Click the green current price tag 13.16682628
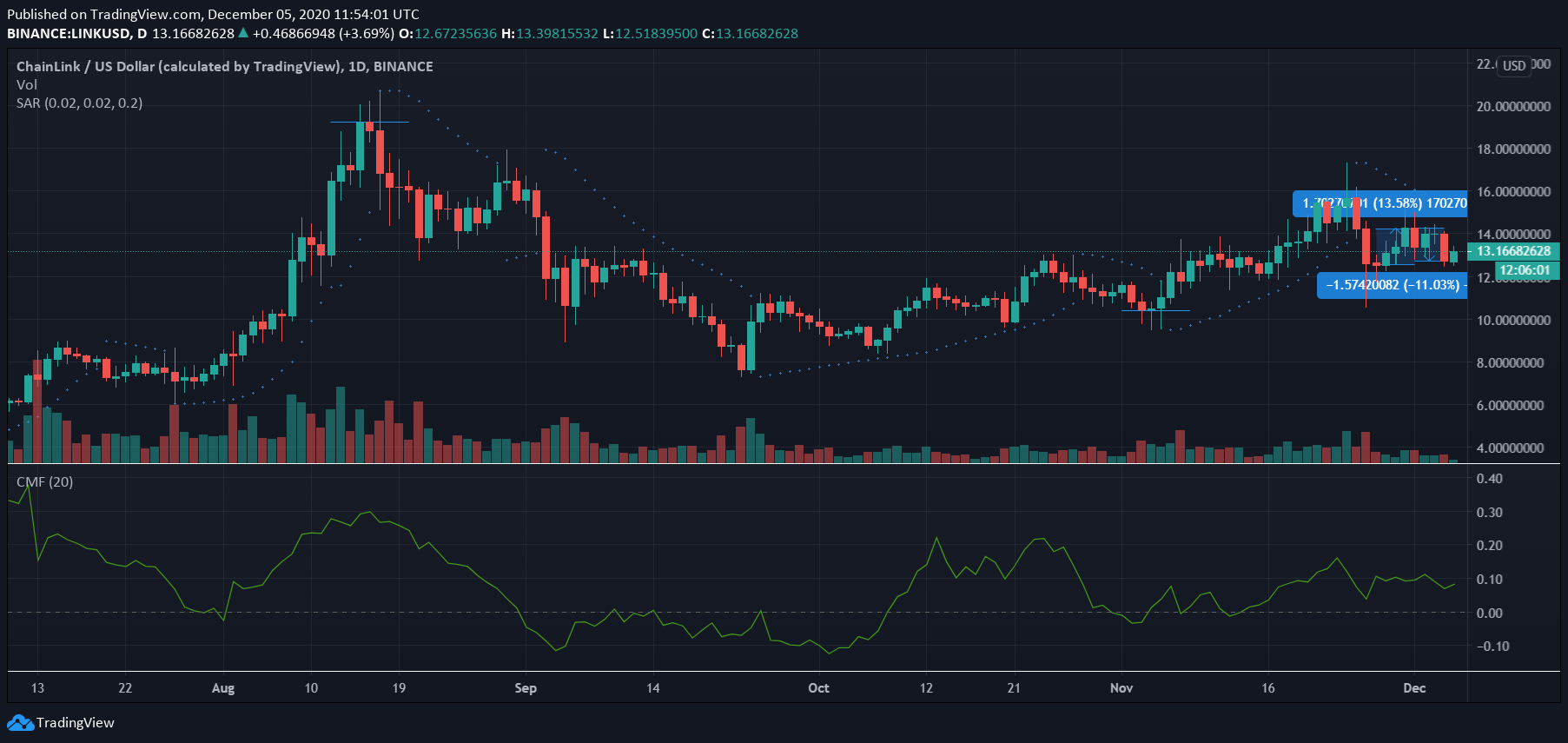This screenshot has height=743, width=1568. click(x=1513, y=251)
